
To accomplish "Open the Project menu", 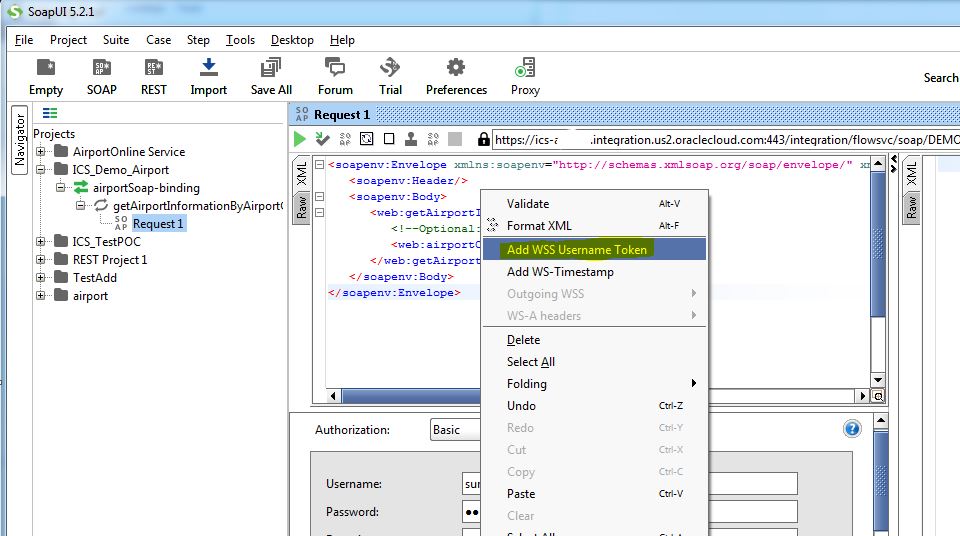I will click(x=68, y=40).
